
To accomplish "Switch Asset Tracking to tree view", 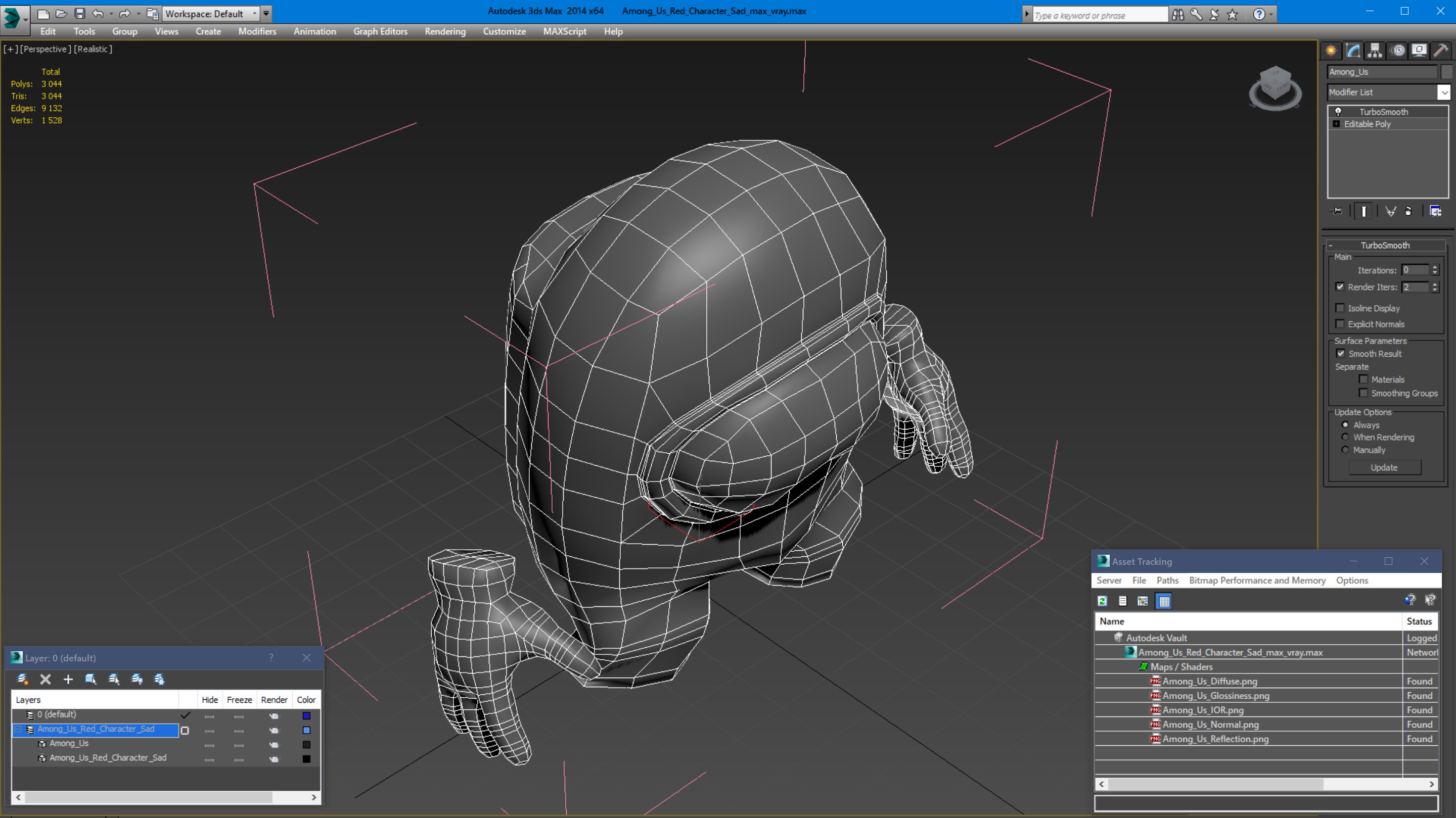I will 1143,601.
